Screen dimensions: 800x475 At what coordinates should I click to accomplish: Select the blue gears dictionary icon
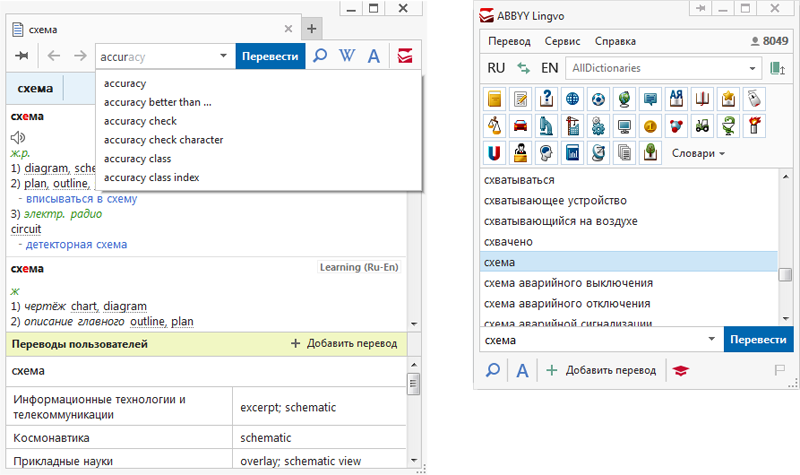point(598,126)
